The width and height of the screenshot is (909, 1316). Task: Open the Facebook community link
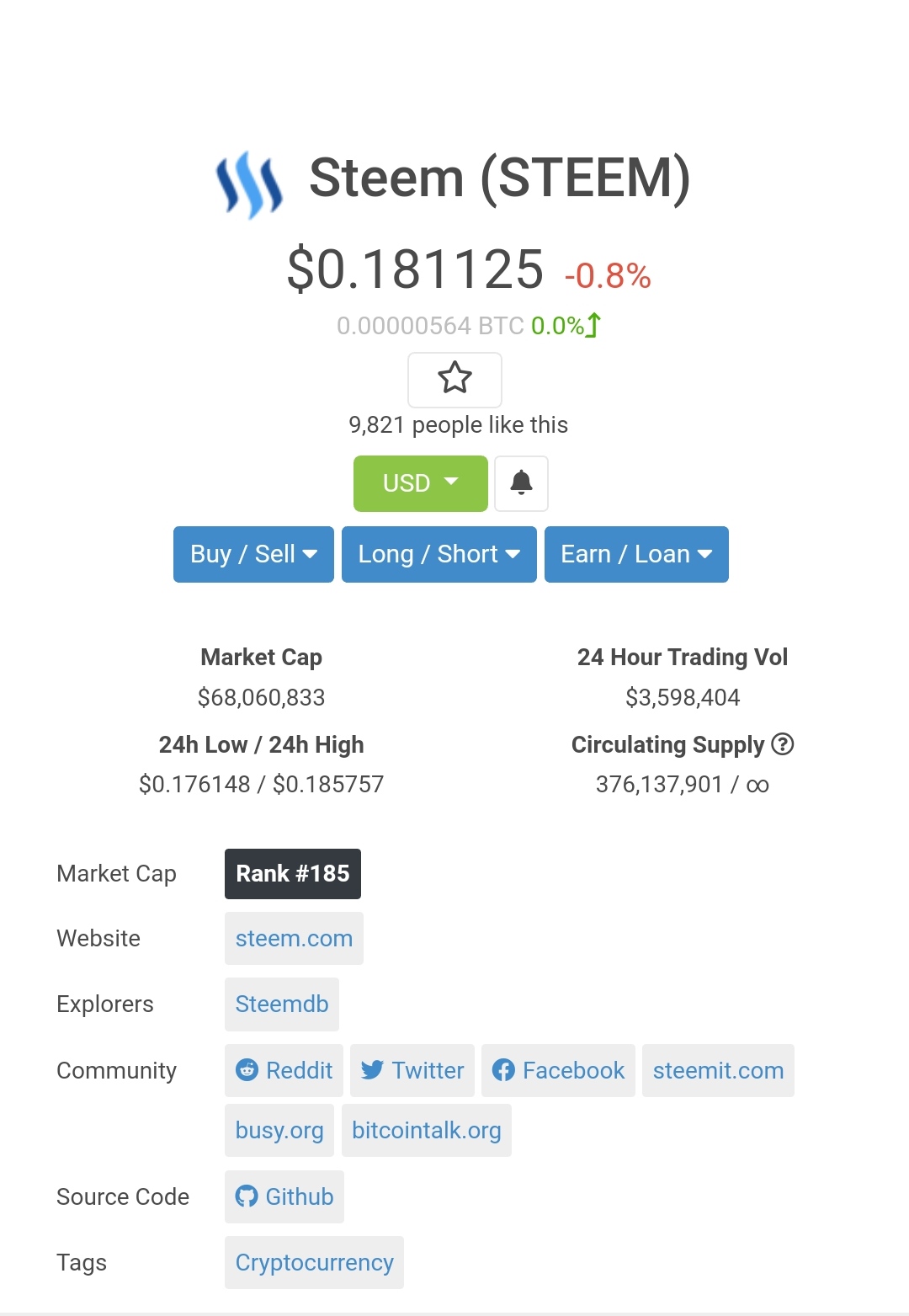pos(558,1070)
